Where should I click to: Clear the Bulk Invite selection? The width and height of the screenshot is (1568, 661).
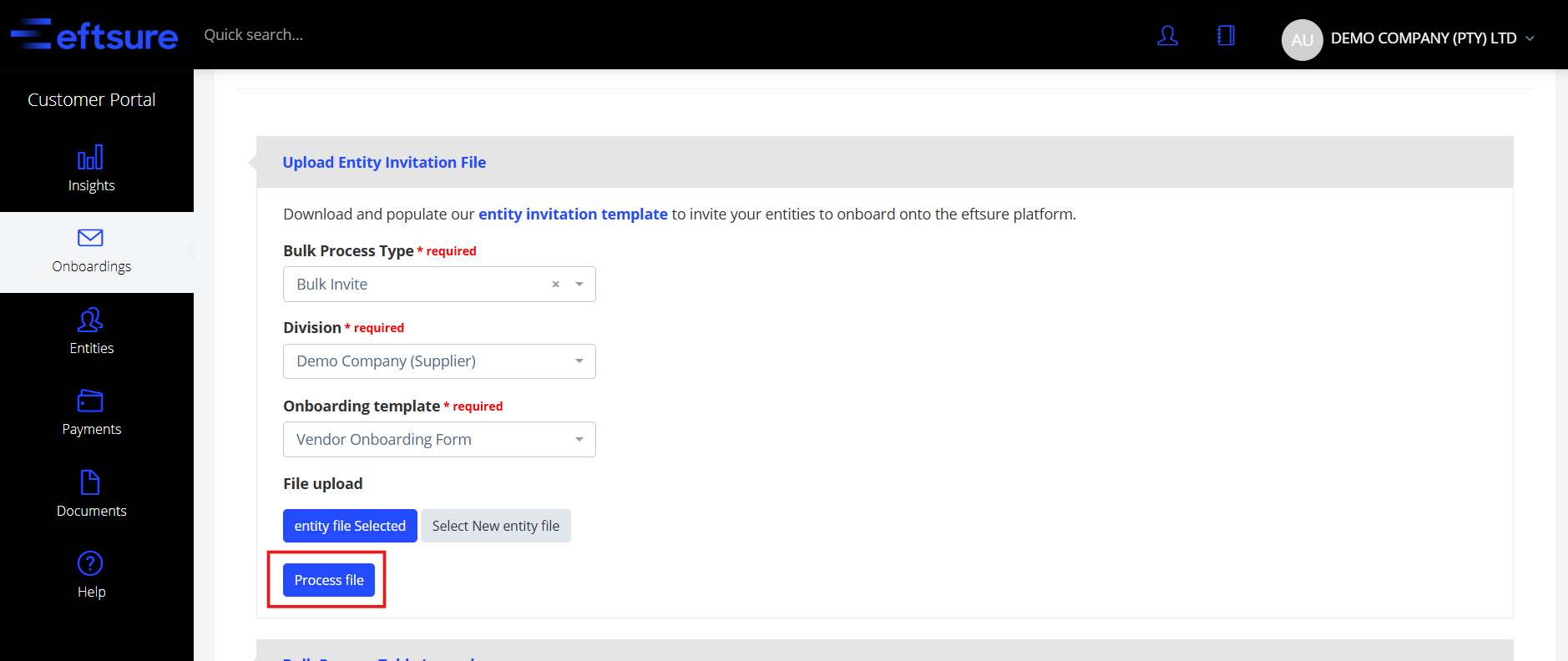(x=555, y=285)
